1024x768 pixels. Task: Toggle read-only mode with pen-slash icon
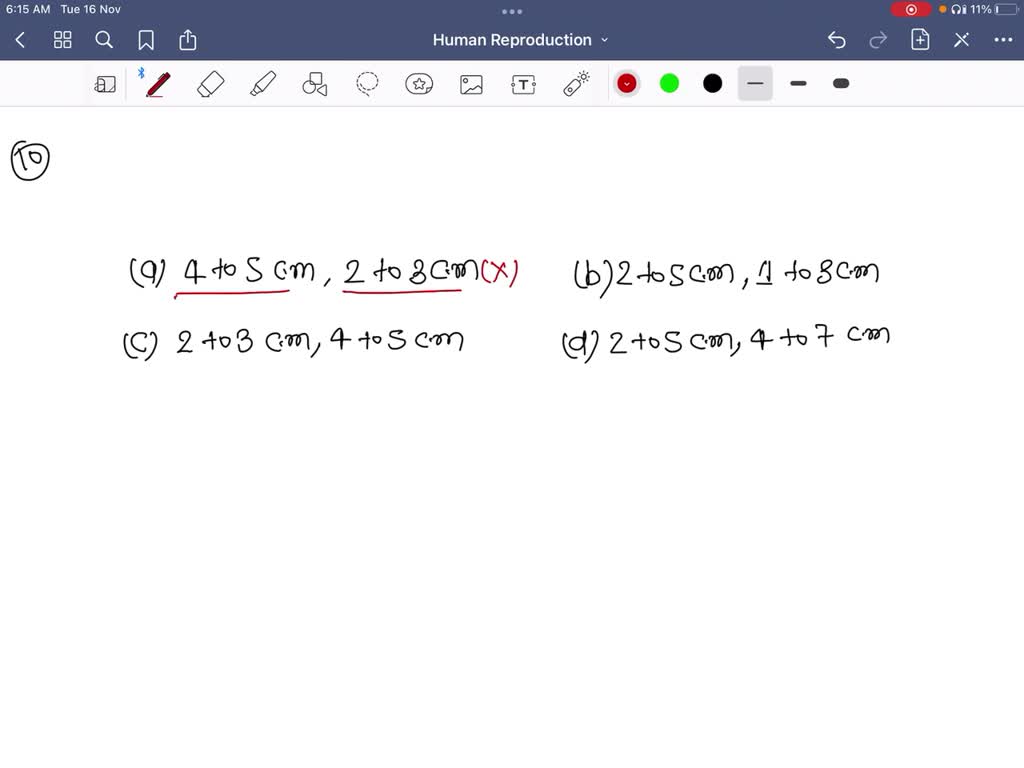click(961, 40)
